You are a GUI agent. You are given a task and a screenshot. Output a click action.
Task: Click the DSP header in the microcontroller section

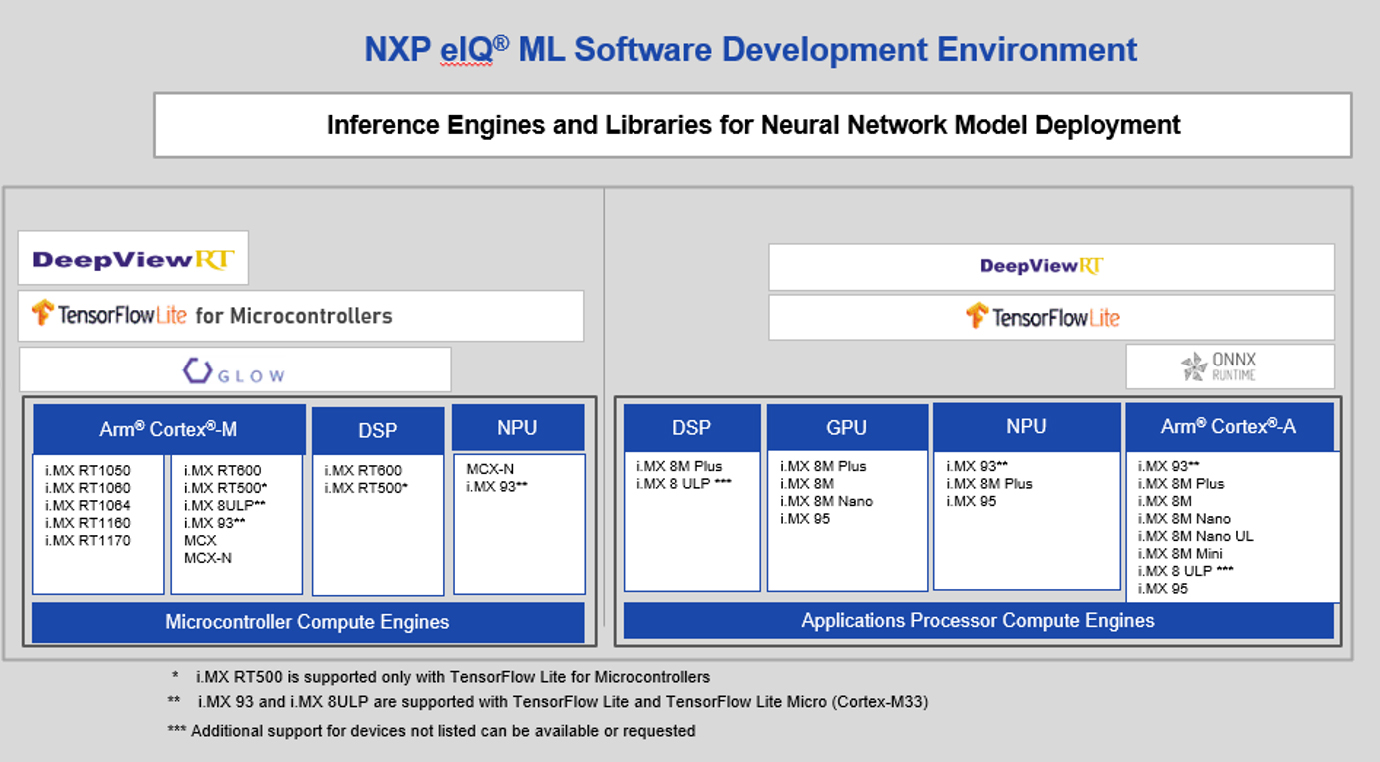[x=377, y=430]
